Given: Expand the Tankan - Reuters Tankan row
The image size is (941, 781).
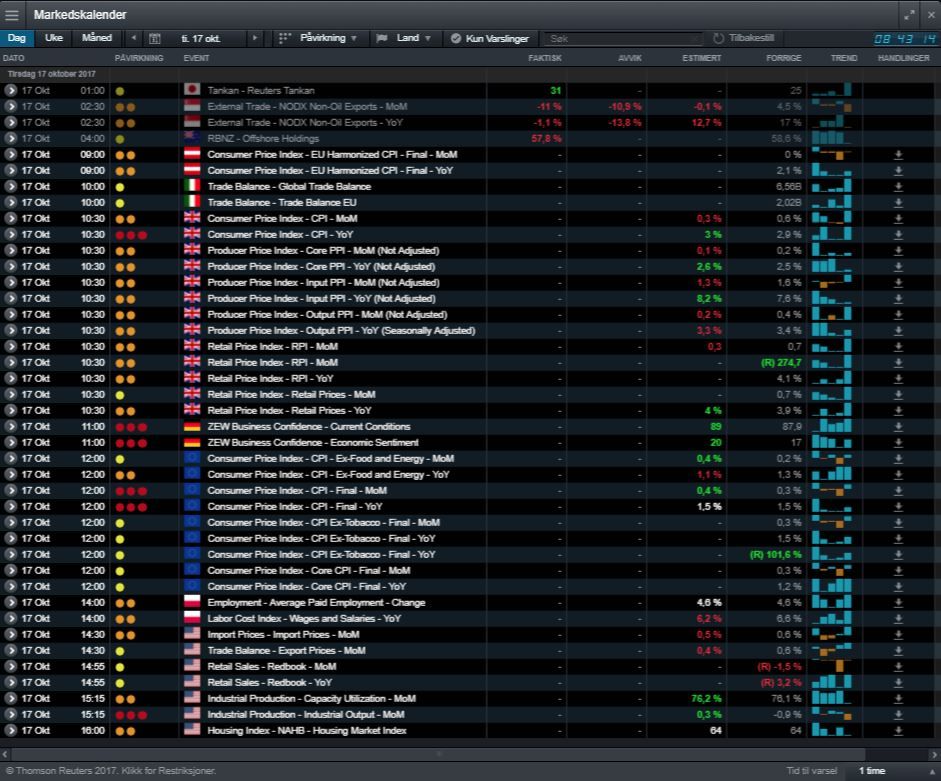Looking at the screenshot, I should (10, 91).
